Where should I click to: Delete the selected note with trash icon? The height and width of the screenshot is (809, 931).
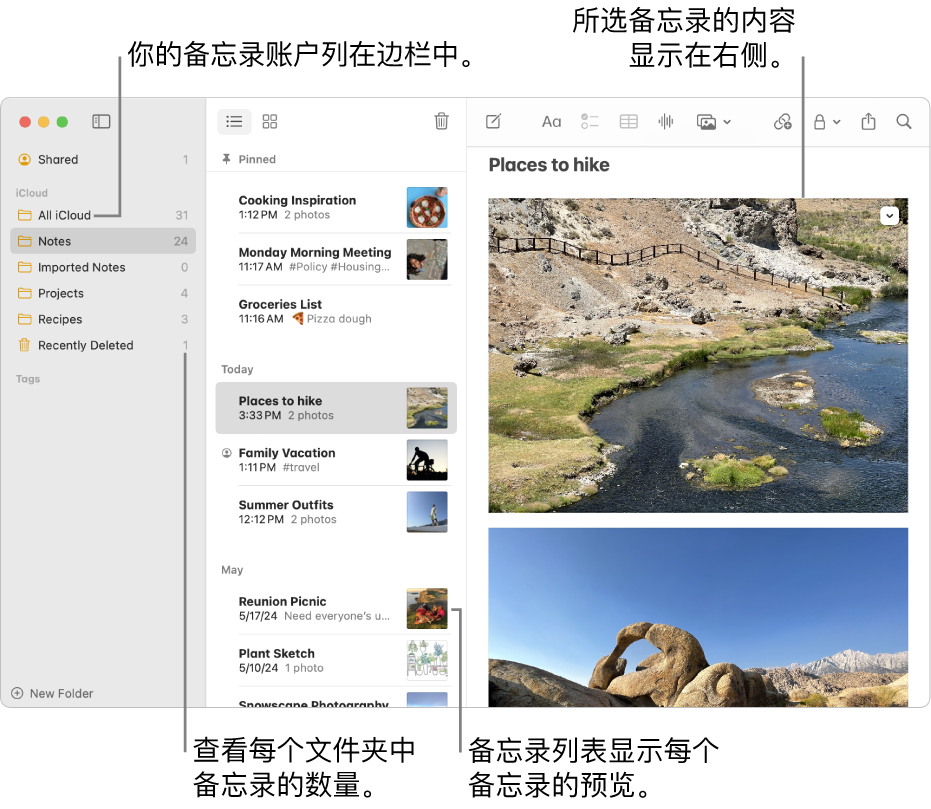pos(441,121)
